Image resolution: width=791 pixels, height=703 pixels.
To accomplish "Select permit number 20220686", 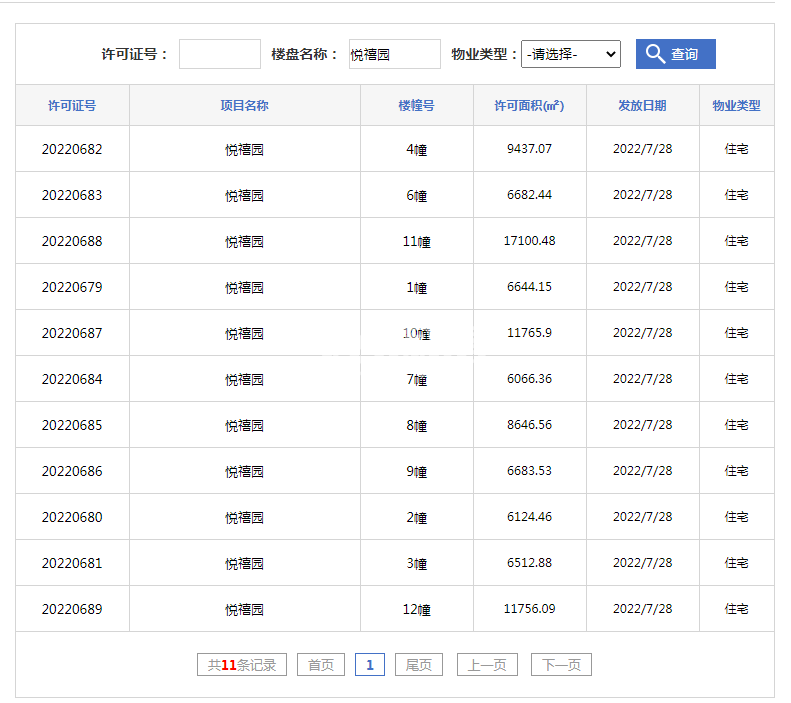I will pyautogui.click(x=72, y=471).
